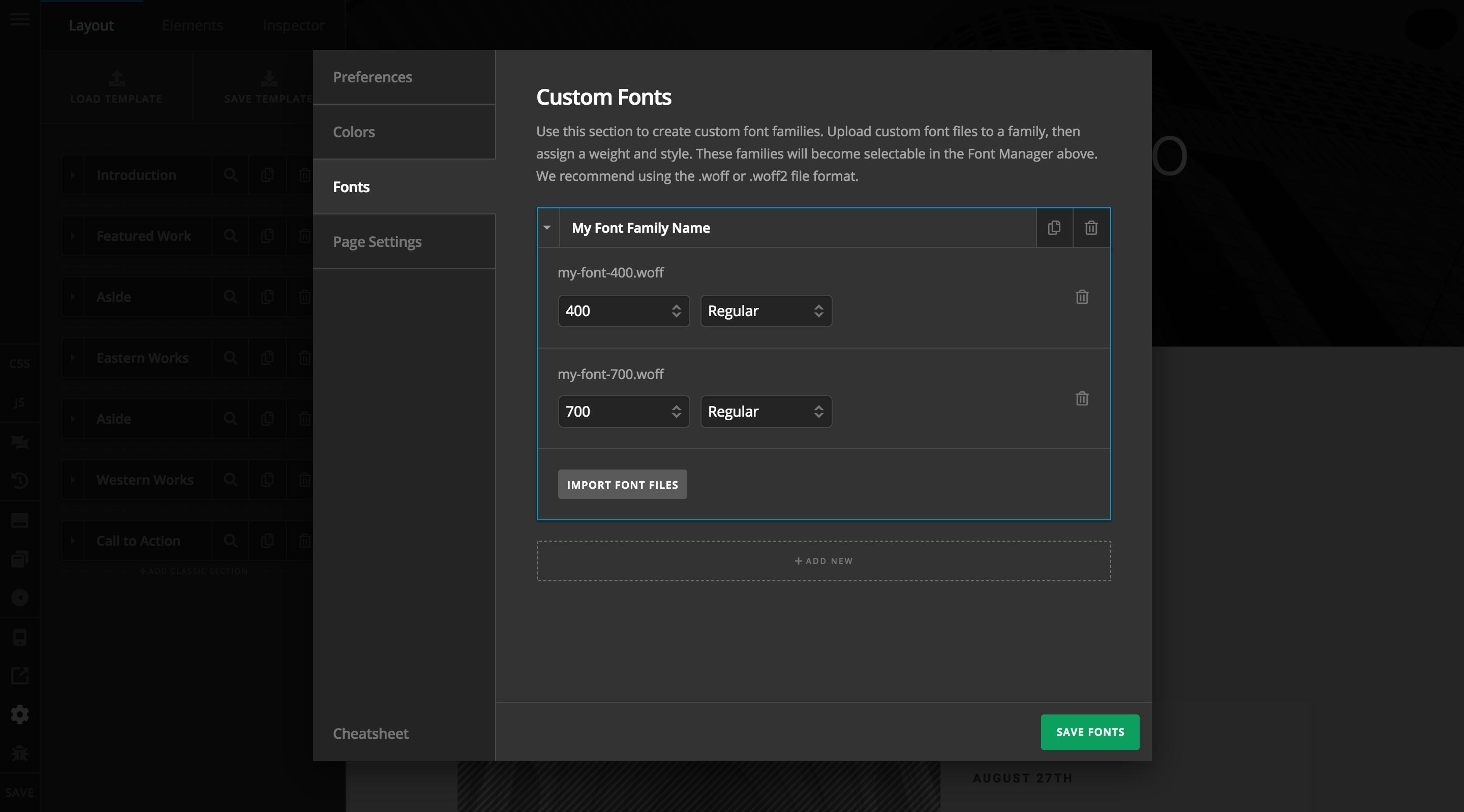Duplicate the My Font Family Name font family
The width and height of the screenshot is (1464, 812).
point(1054,228)
